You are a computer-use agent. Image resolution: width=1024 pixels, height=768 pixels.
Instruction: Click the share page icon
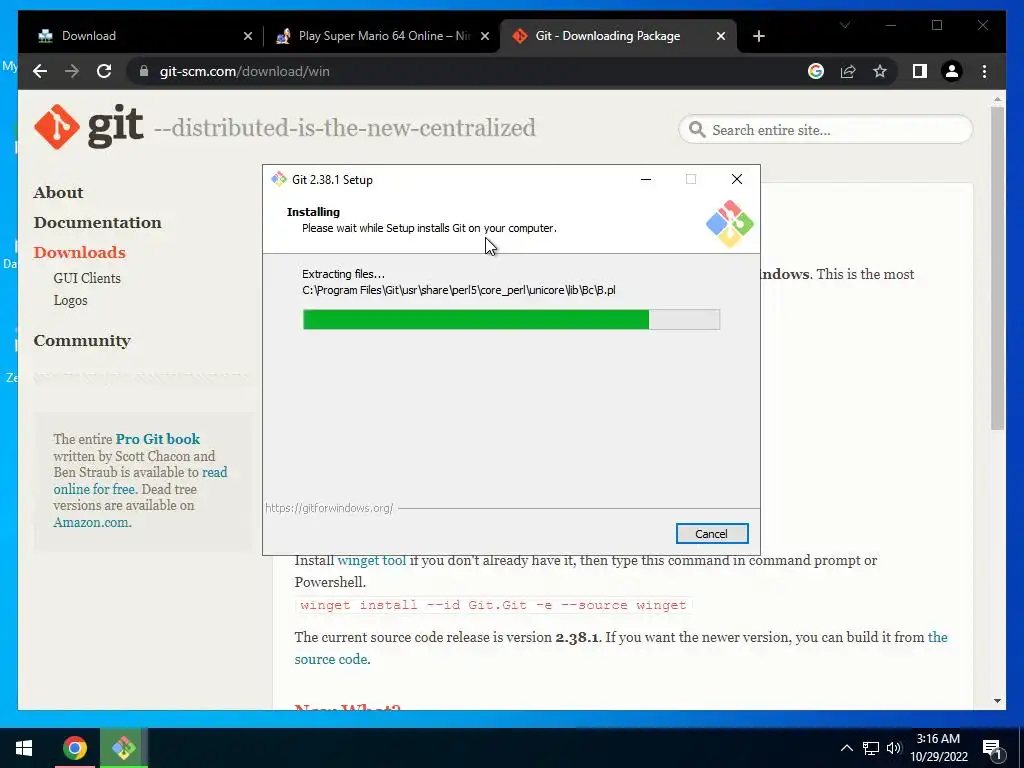point(848,71)
